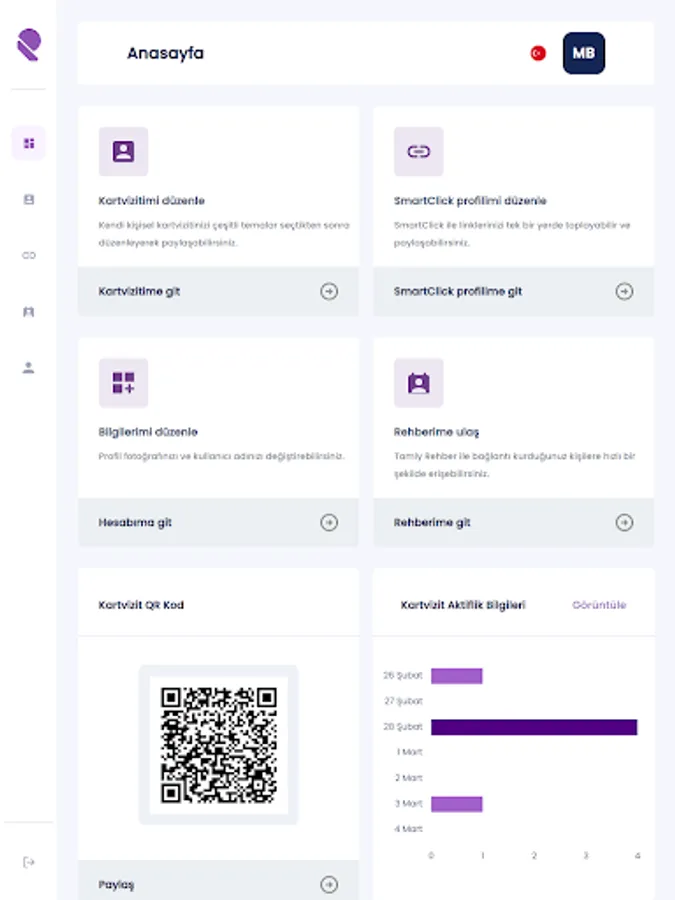Click the Kartvizitimi düzenle card icon

[x=123, y=152]
